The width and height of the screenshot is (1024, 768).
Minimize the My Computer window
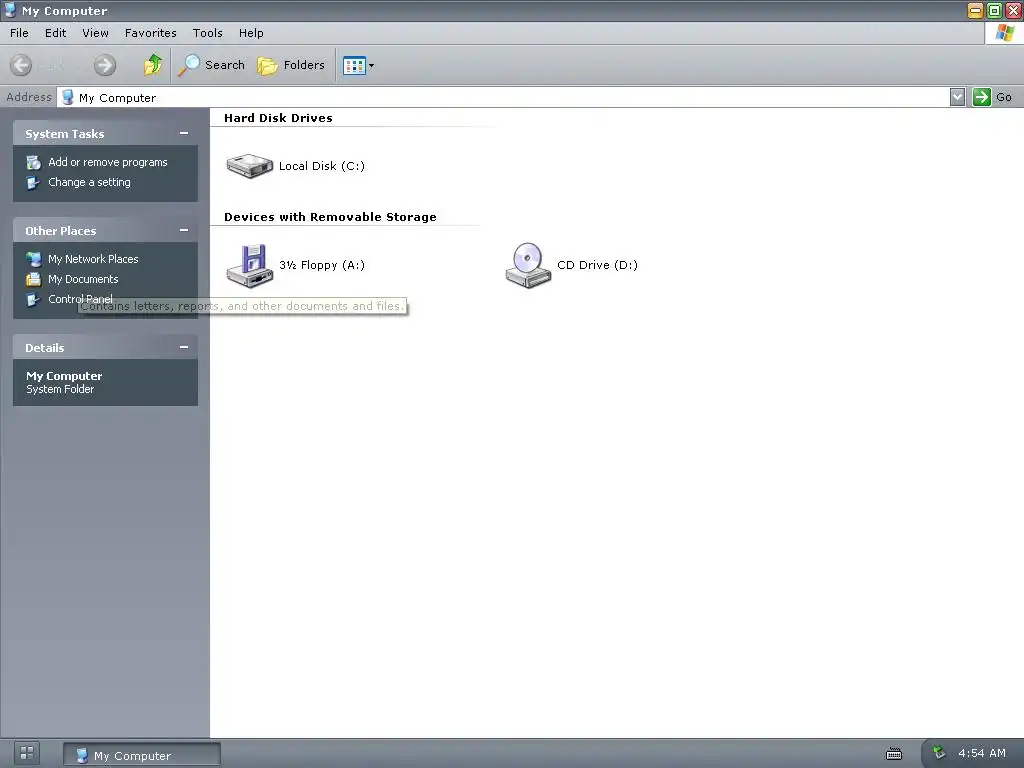pos(975,10)
